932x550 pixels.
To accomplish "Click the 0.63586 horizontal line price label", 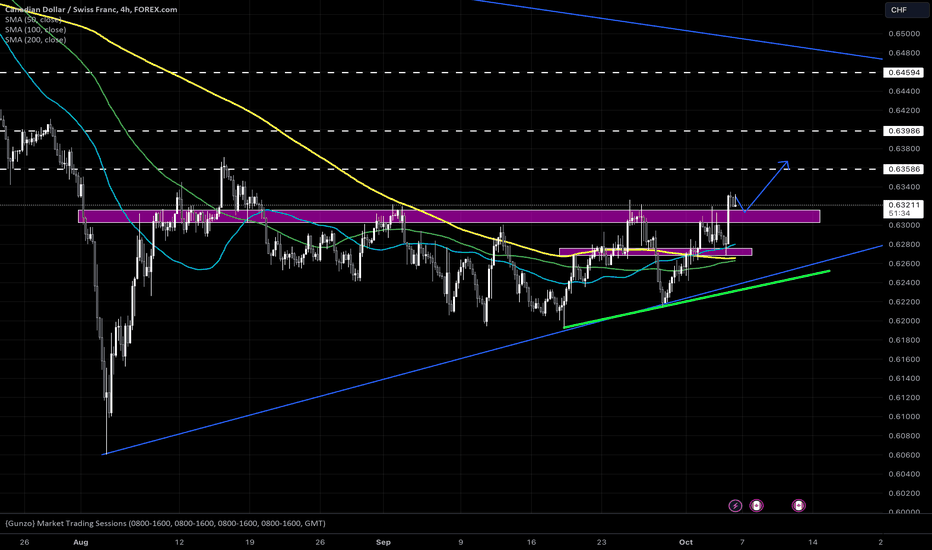I will pyautogui.click(x=903, y=169).
